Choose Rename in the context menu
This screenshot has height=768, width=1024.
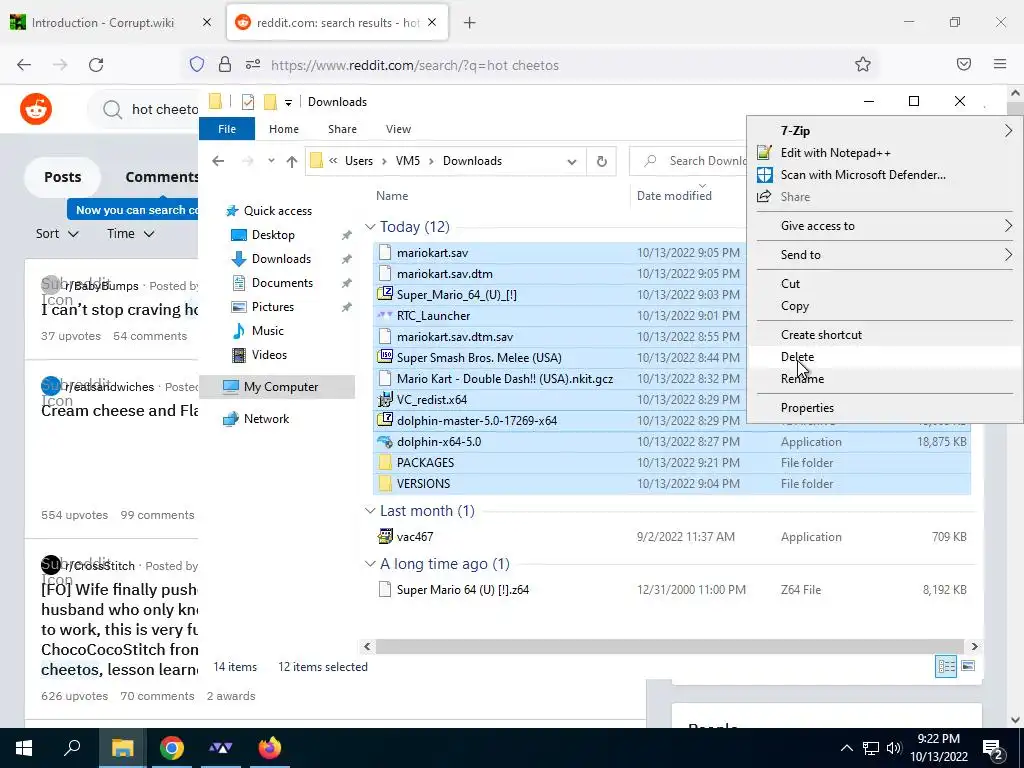pos(884,379)
